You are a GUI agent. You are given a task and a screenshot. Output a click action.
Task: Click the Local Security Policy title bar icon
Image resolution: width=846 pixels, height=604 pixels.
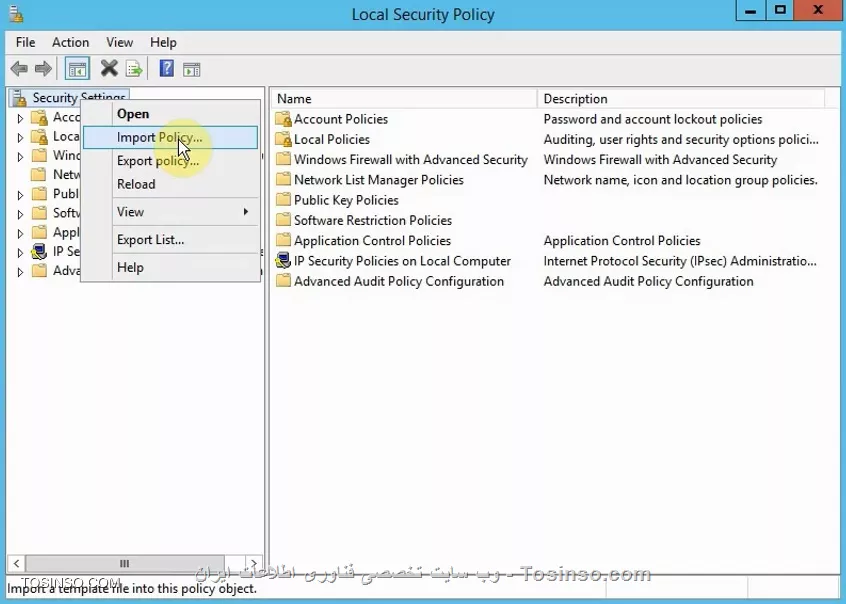pos(16,13)
